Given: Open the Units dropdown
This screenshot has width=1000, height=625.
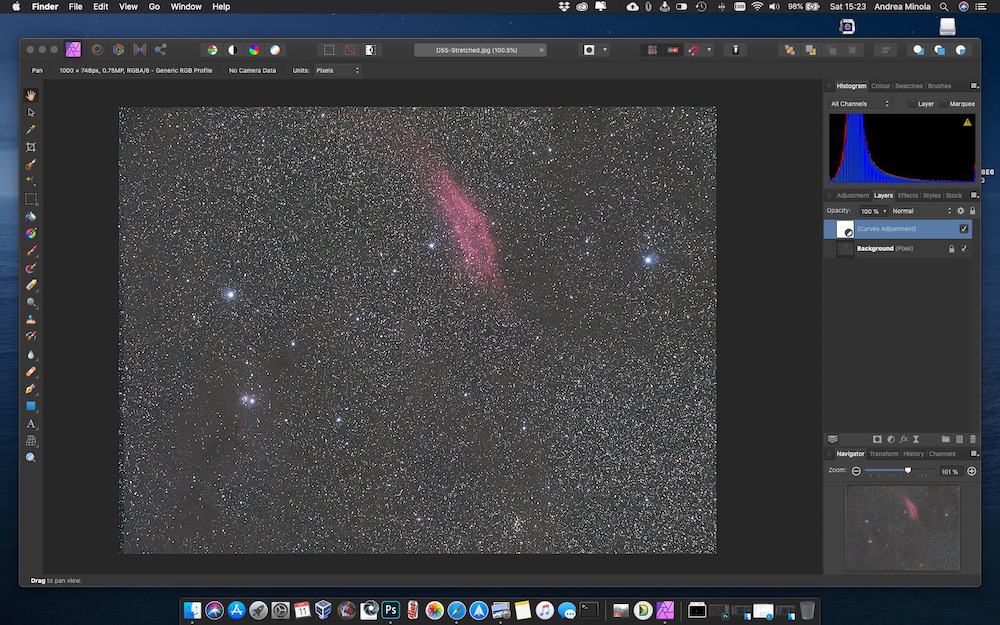Looking at the screenshot, I should coord(338,70).
